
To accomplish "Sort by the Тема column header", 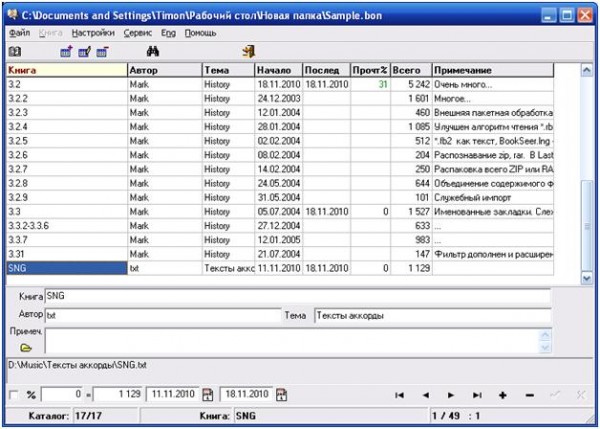I will click(x=228, y=70).
